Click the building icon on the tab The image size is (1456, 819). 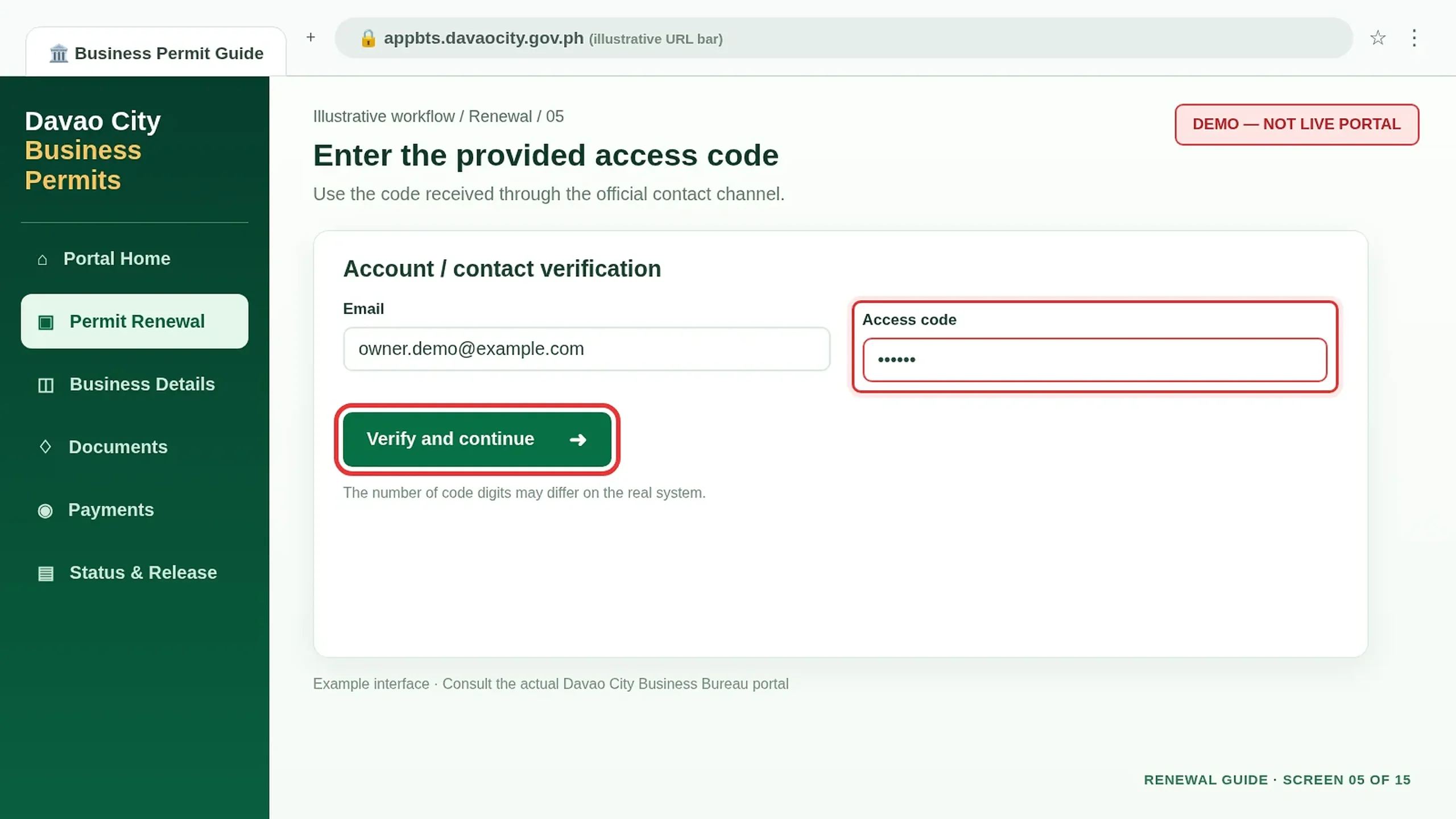pos(59,53)
